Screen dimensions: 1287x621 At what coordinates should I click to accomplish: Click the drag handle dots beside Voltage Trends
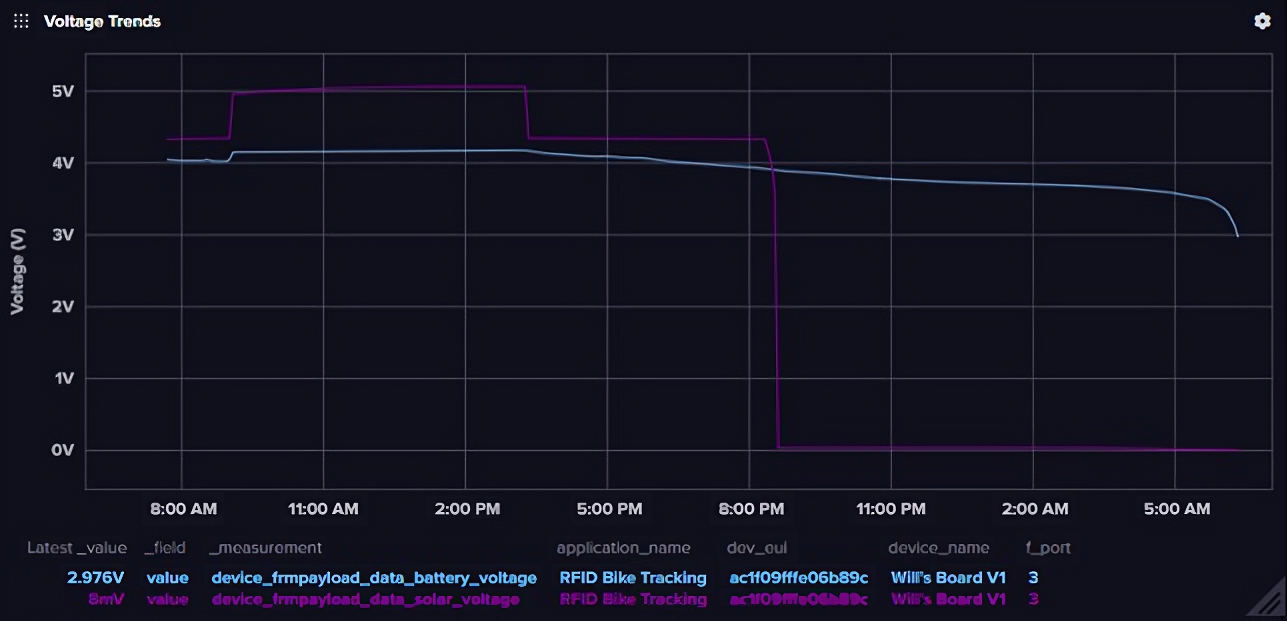pyautogui.click(x=21, y=21)
